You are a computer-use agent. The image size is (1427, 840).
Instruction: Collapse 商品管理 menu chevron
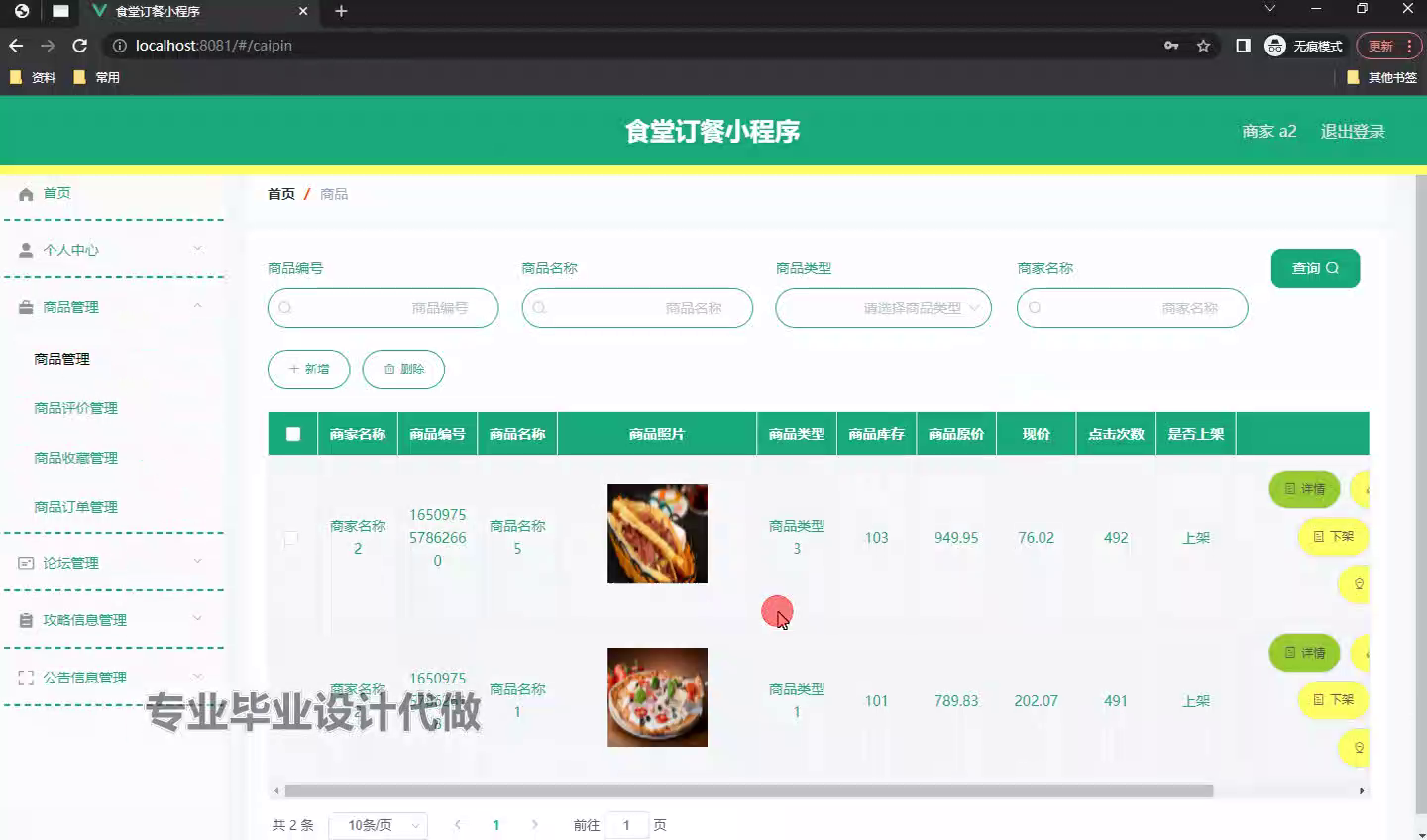197,306
